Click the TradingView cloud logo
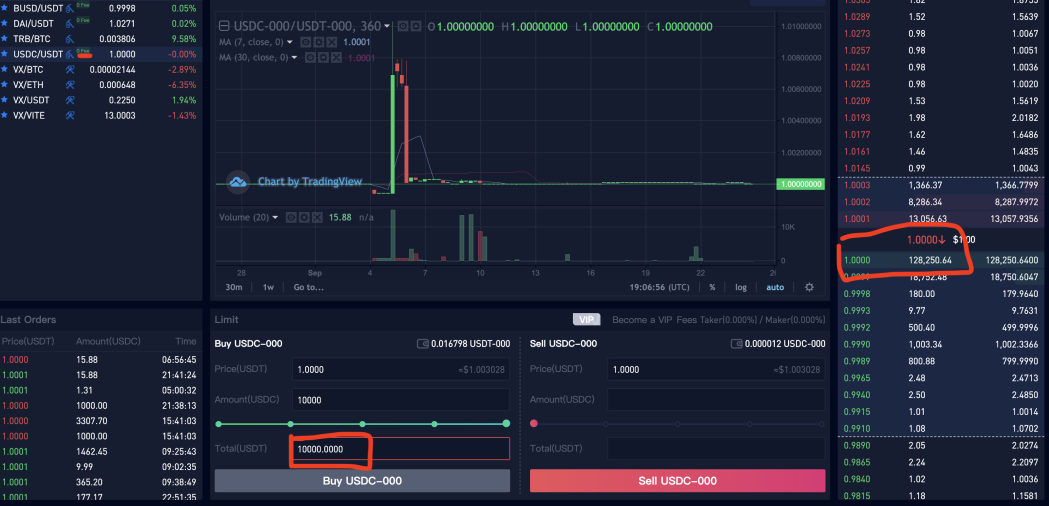 (x=238, y=181)
